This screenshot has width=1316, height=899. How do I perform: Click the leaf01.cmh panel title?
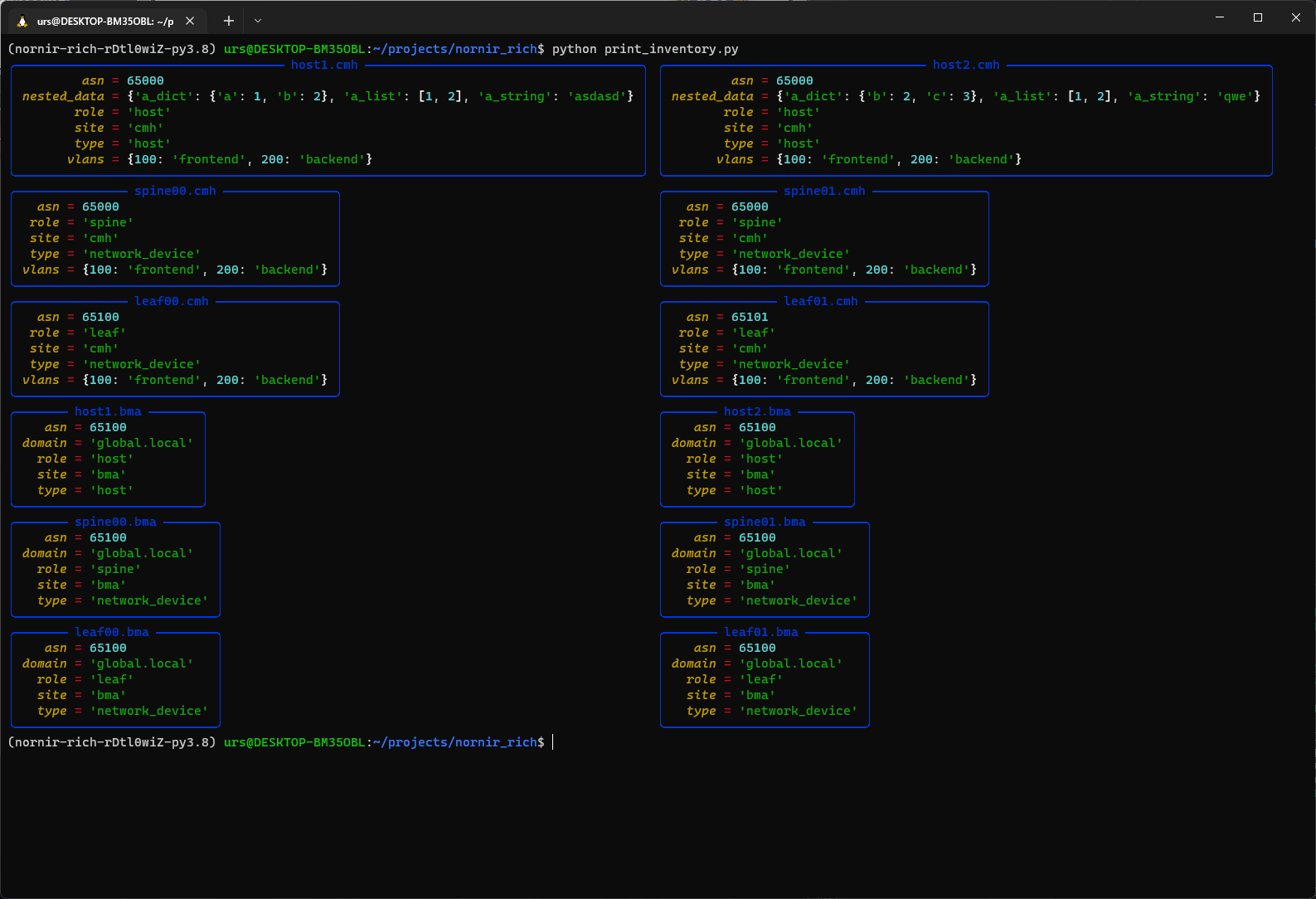(x=821, y=301)
